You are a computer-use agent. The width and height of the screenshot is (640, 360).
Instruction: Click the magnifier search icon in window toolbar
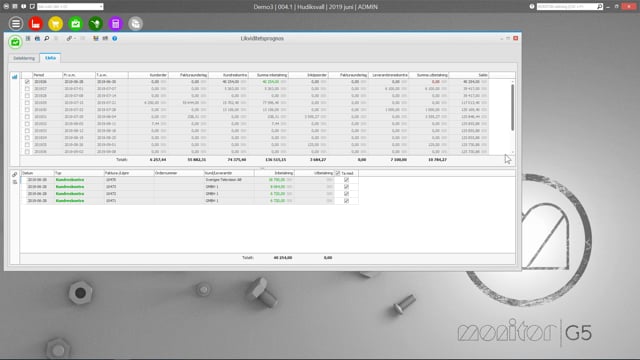(47, 38)
